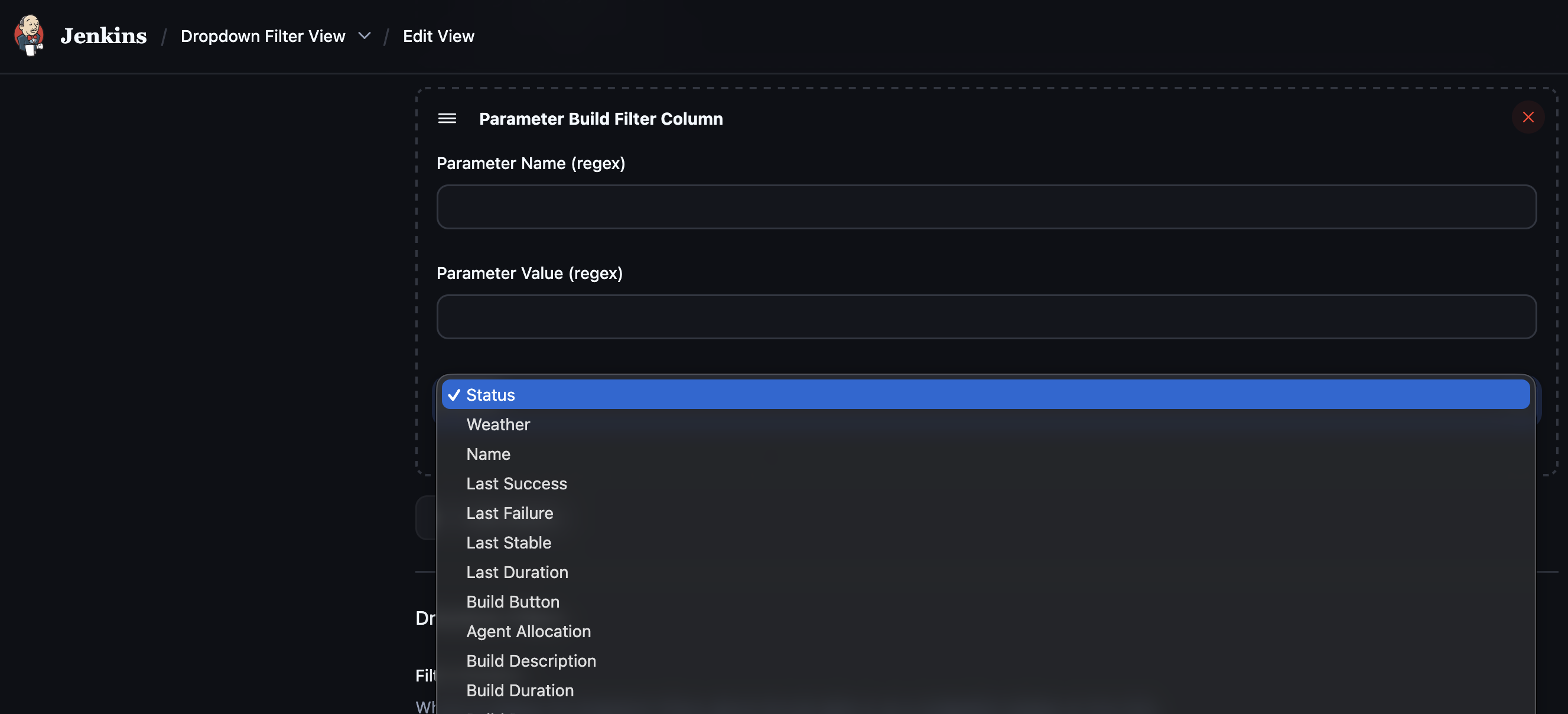Expand the chevron next to Dropdown Filter View

[x=365, y=36]
